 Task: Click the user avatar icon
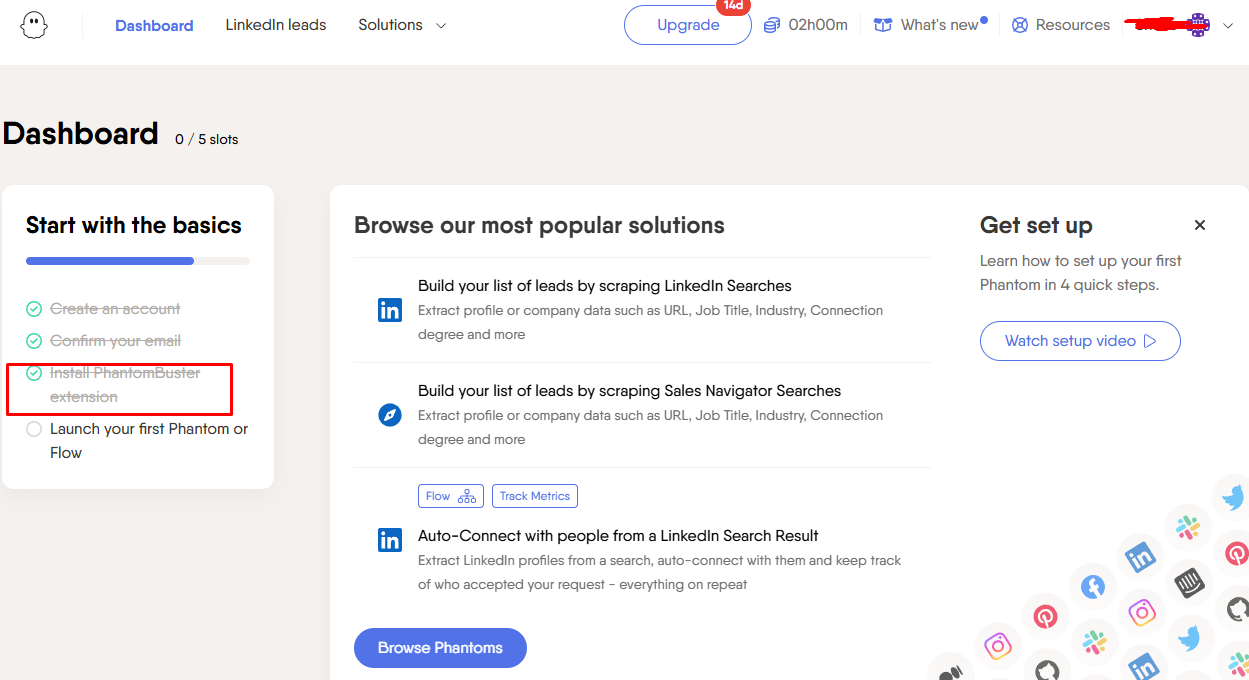click(1198, 25)
